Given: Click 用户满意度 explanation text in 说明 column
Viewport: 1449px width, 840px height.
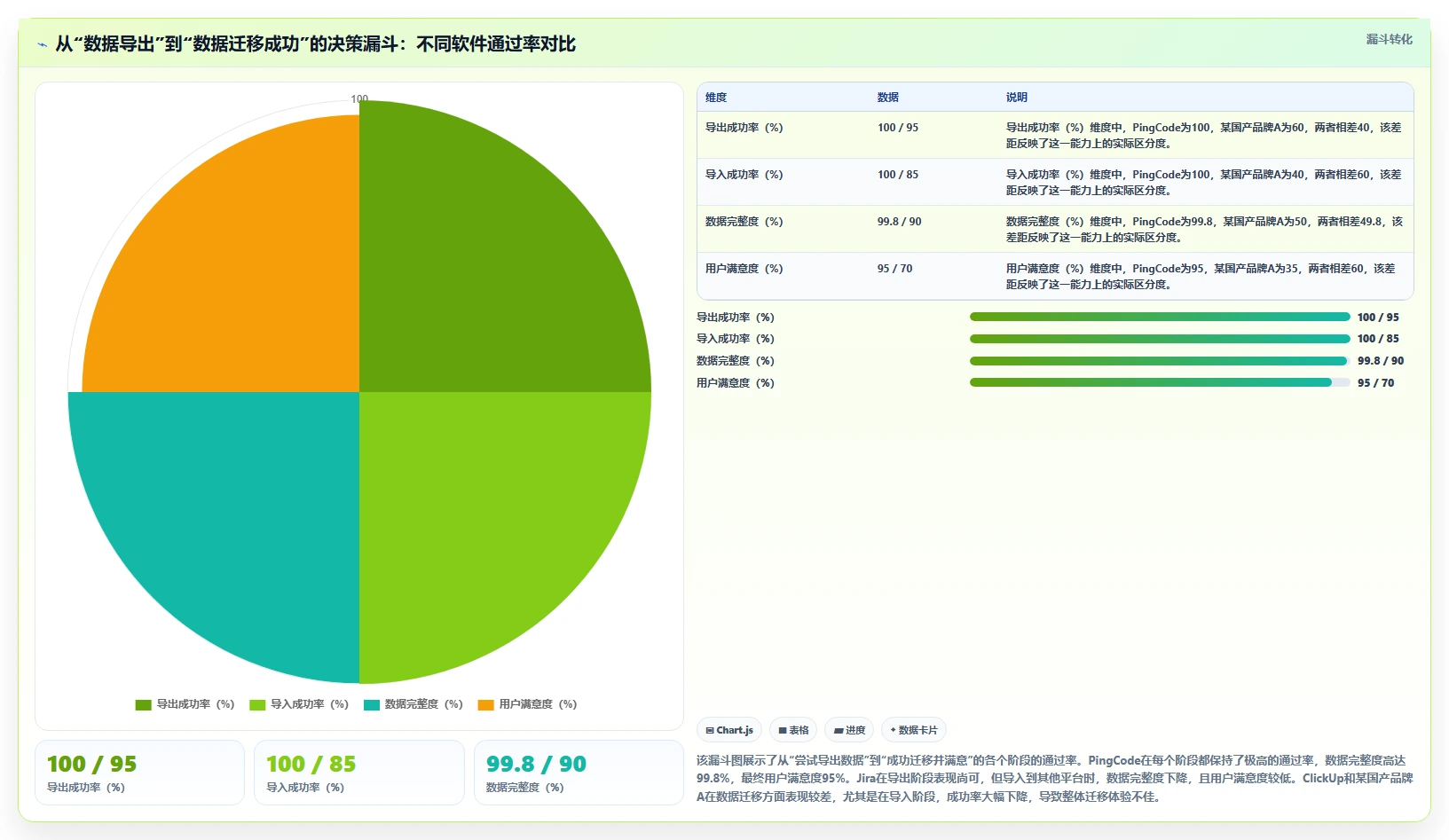Looking at the screenshot, I should [x=1201, y=277].
